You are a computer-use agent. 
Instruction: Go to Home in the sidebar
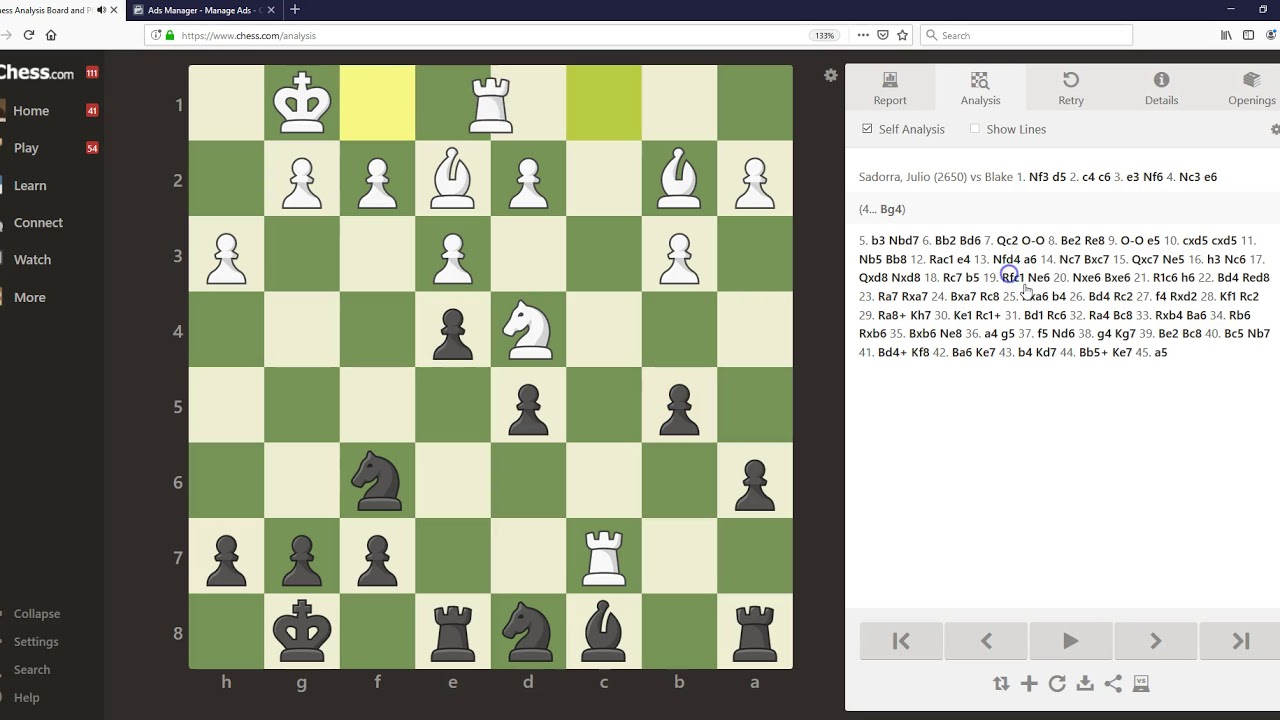(31, 111)
